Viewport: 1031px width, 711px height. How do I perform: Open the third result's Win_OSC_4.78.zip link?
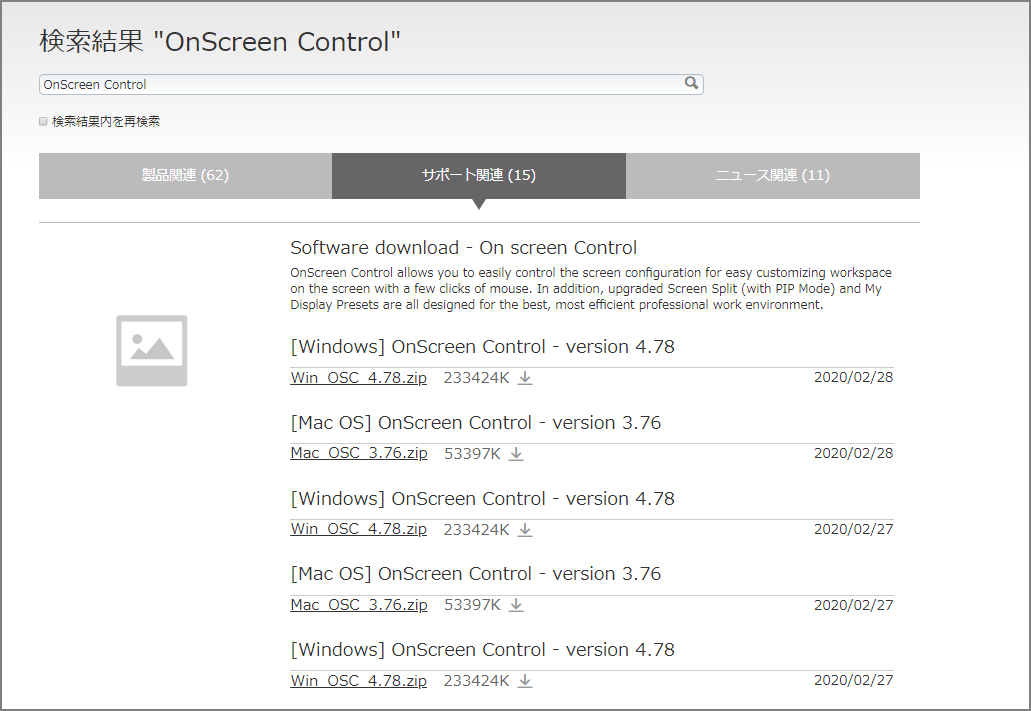point(358,530)
